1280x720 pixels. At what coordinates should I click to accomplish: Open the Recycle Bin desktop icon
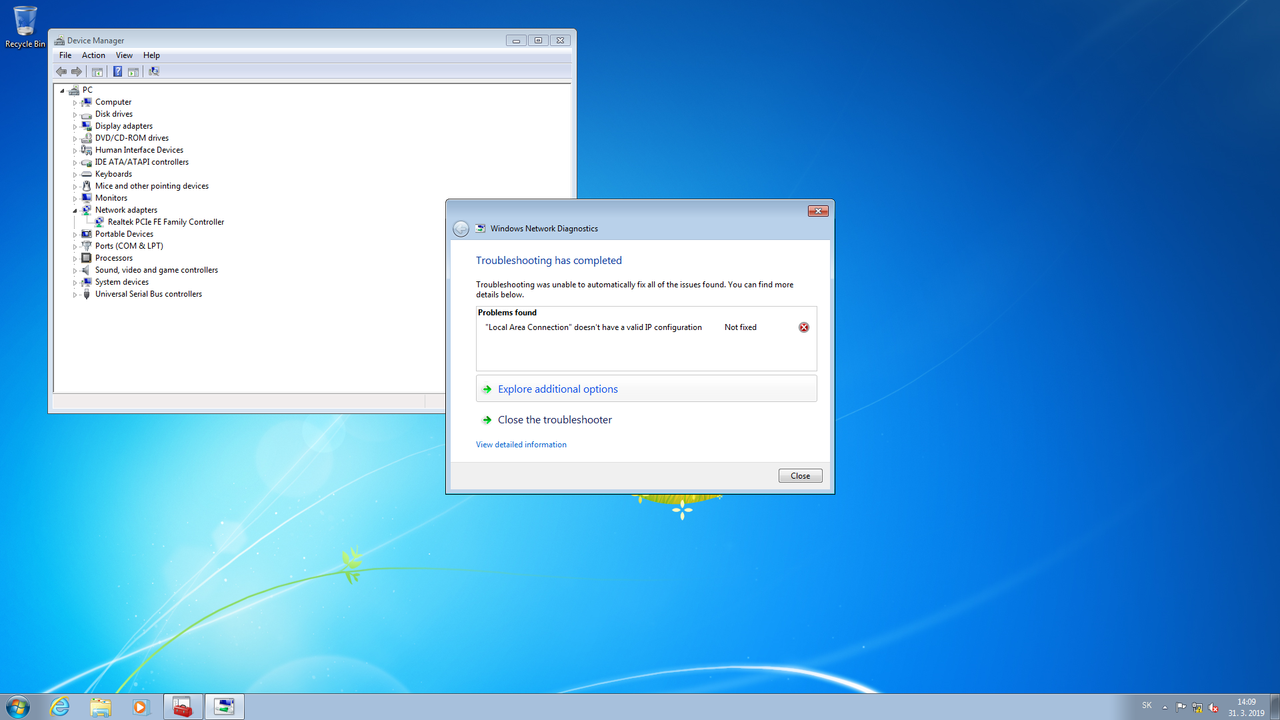click(x=25, y=27)
